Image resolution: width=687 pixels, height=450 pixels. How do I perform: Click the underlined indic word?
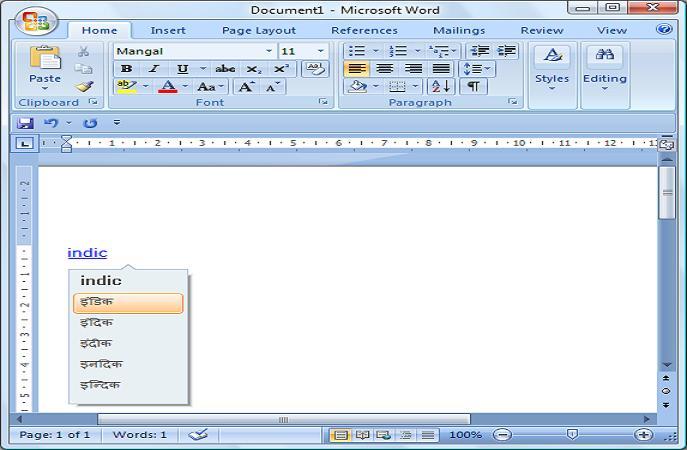pos(87,253)
